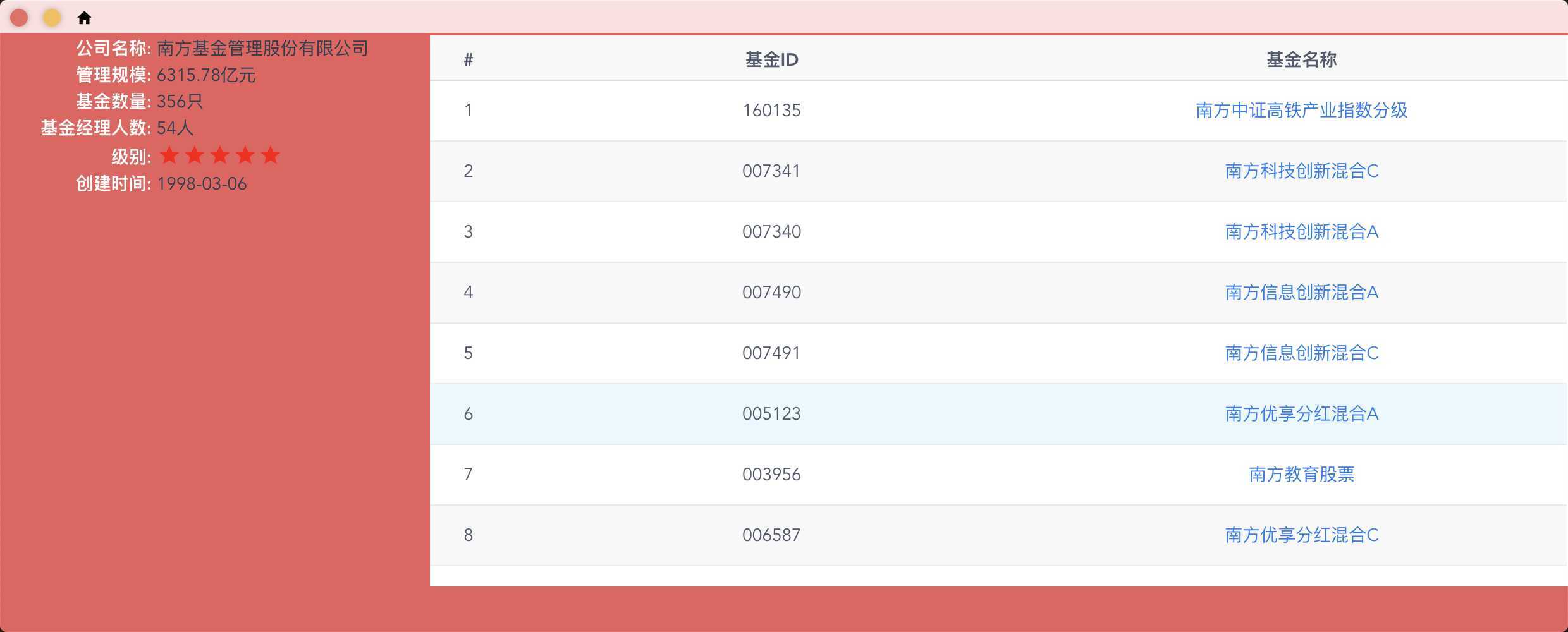This screenshot has height=632, width=1568.
Task: Click the 基金经理人数 label
Action: point(96,128)
